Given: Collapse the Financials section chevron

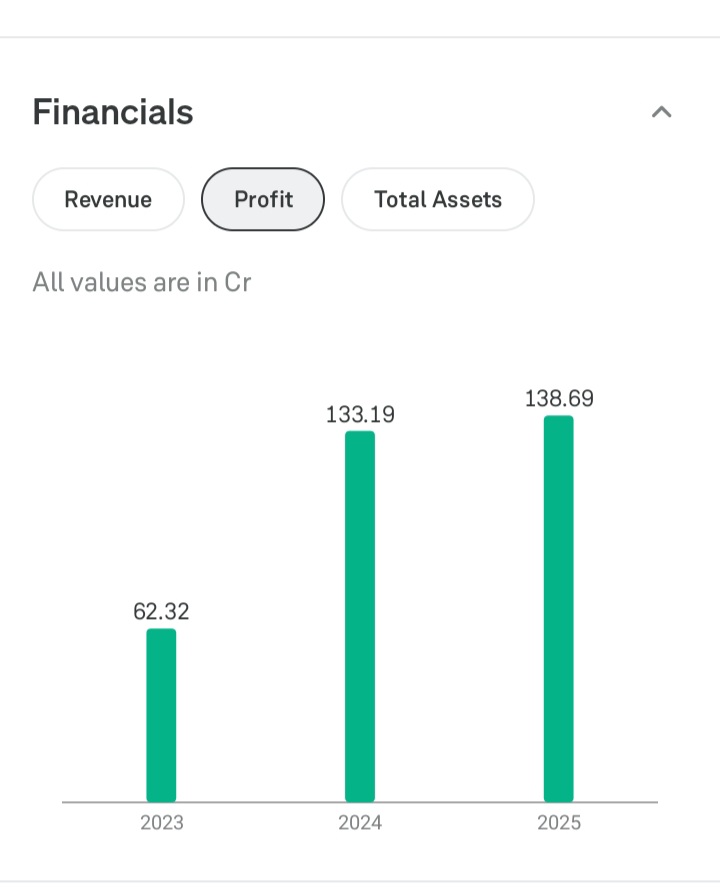Looking at the screenshot, I should point(661,112).
